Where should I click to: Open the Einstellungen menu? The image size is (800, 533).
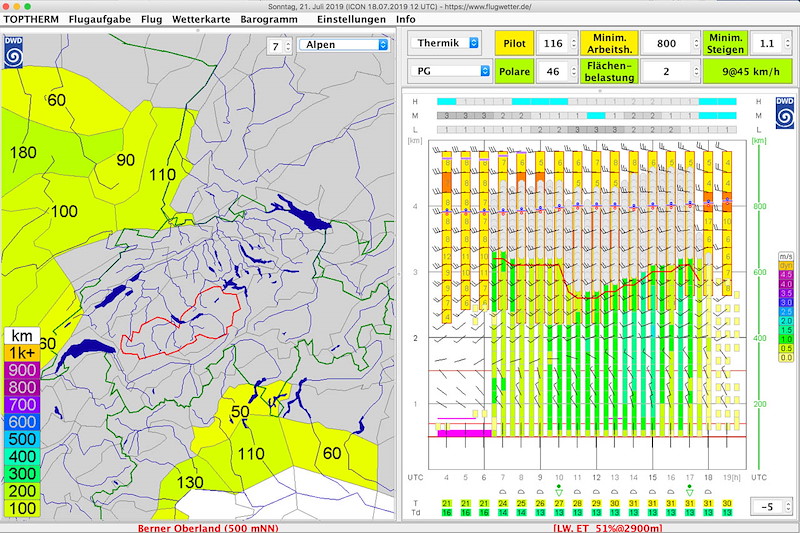(352, 19)
